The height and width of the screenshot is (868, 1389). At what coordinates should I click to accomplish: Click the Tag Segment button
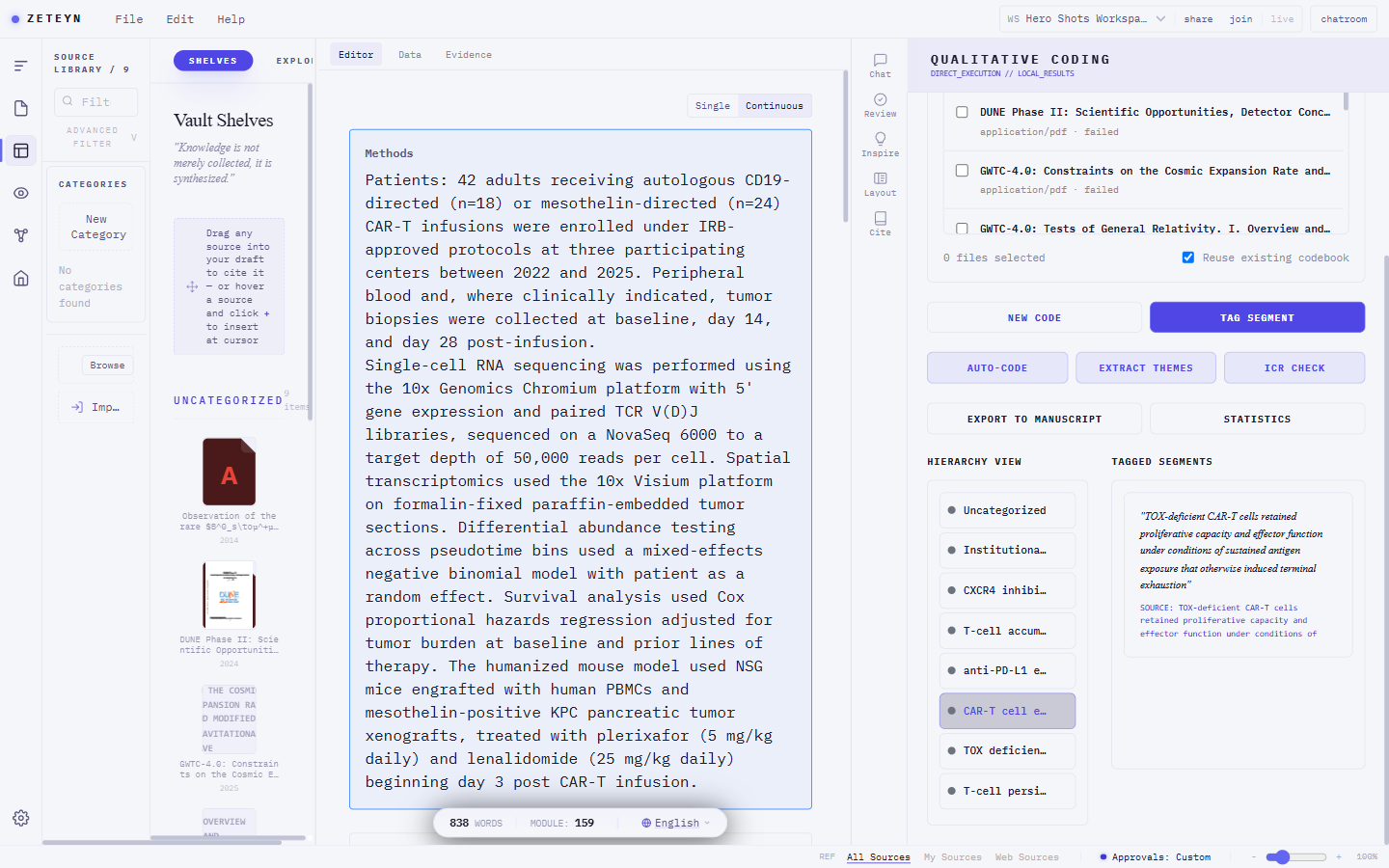pyautogui.click(x=1257, y=317)
